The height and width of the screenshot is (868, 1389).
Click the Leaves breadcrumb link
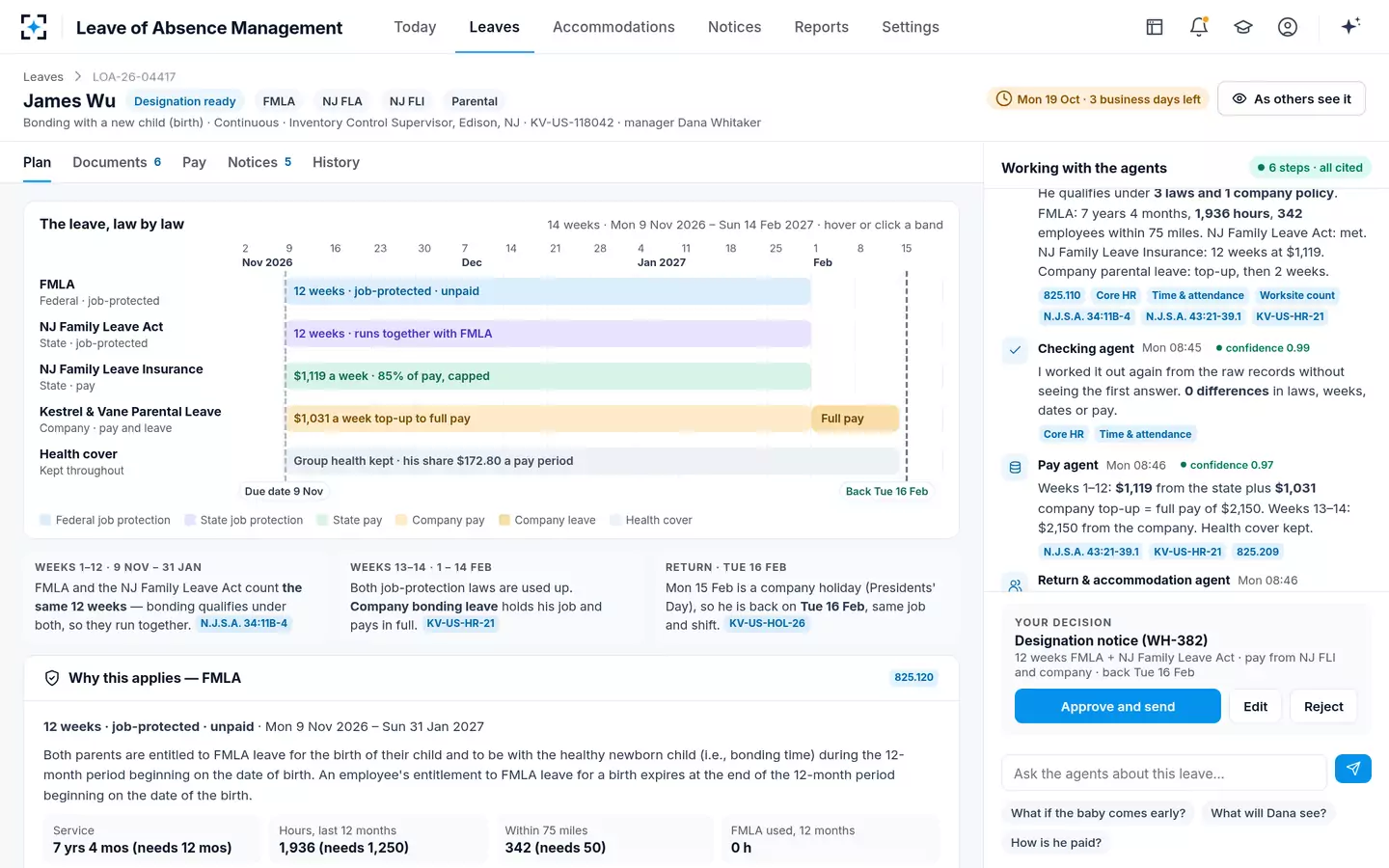[x=43, y=76]
